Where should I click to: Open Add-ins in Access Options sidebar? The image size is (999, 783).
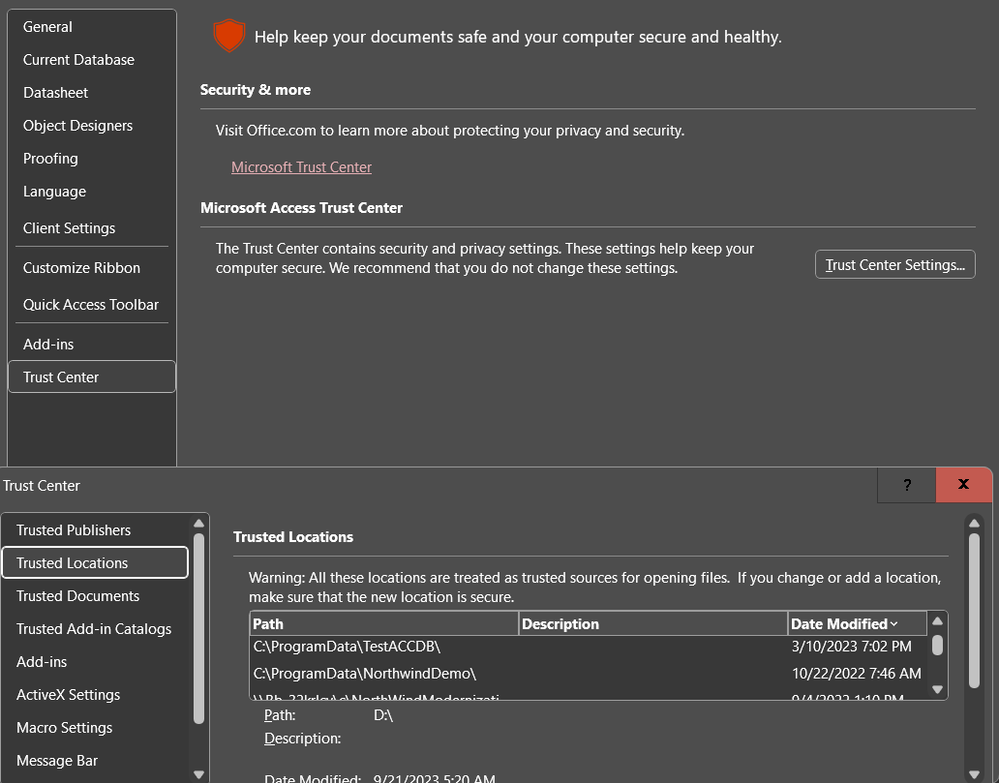click(x=48, y=344)
